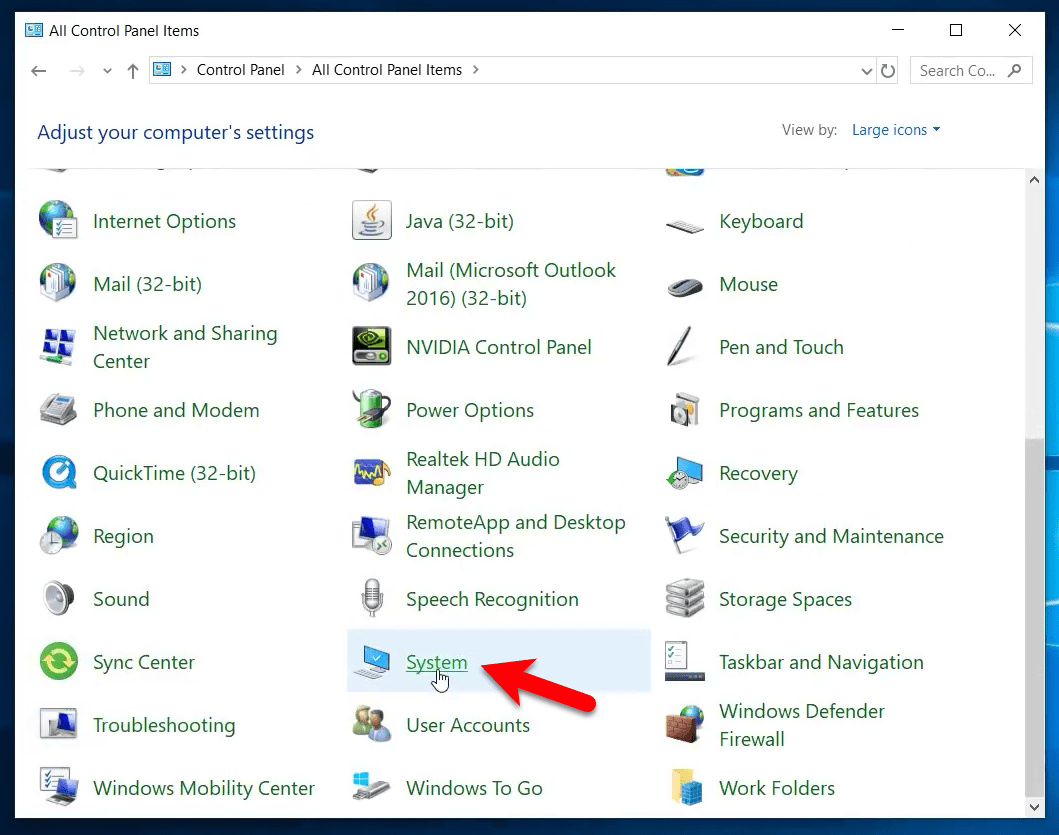Click the Windows To Go USB icon
This screenshot has height=835, width=1059.
click(371, 787)
